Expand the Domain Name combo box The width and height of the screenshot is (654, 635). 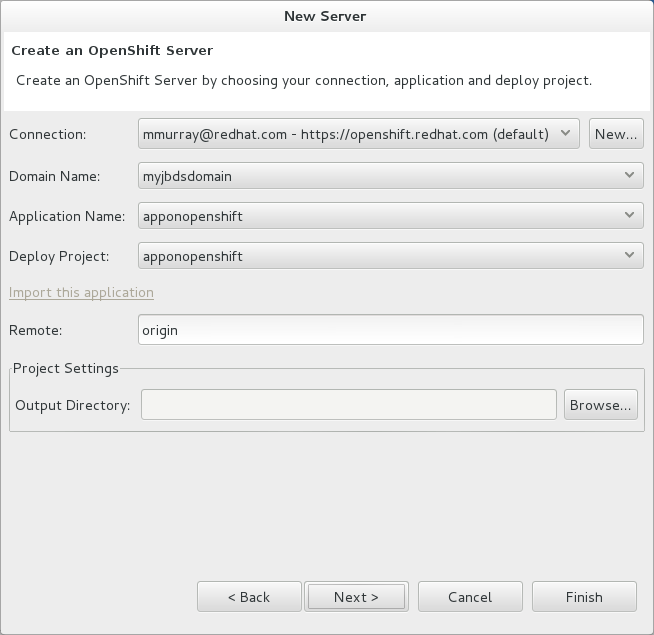tap(390, 175)
